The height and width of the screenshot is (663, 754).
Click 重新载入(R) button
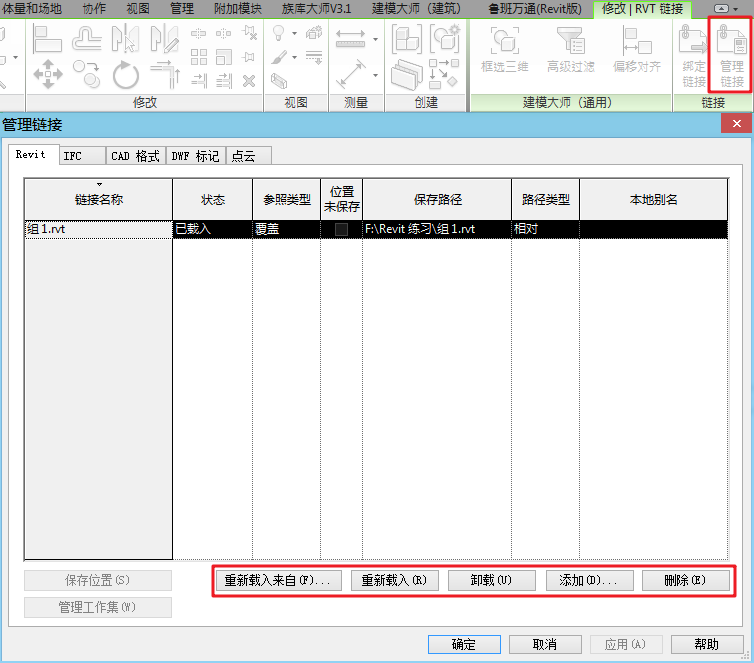[394, 580]
